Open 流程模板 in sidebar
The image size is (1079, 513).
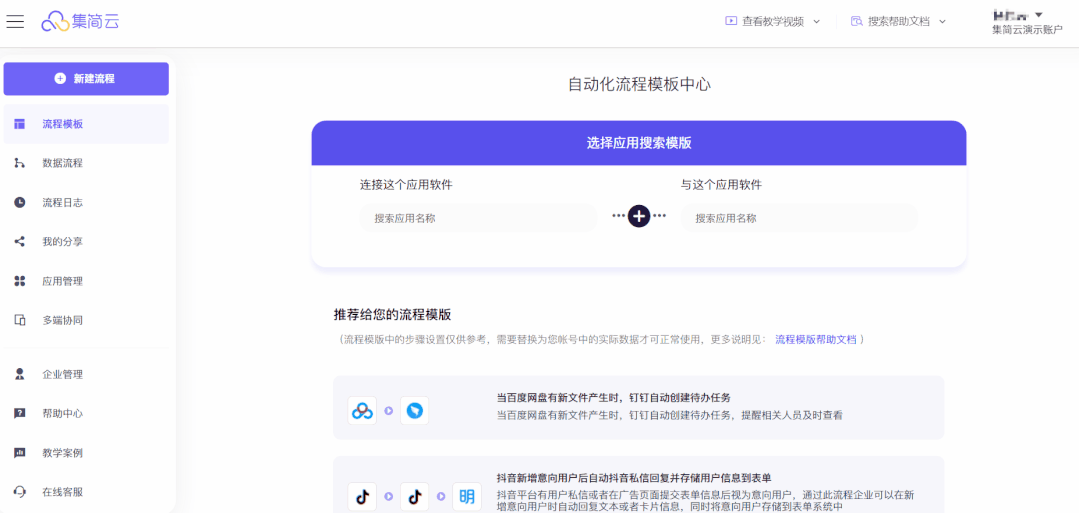(86, 124)
